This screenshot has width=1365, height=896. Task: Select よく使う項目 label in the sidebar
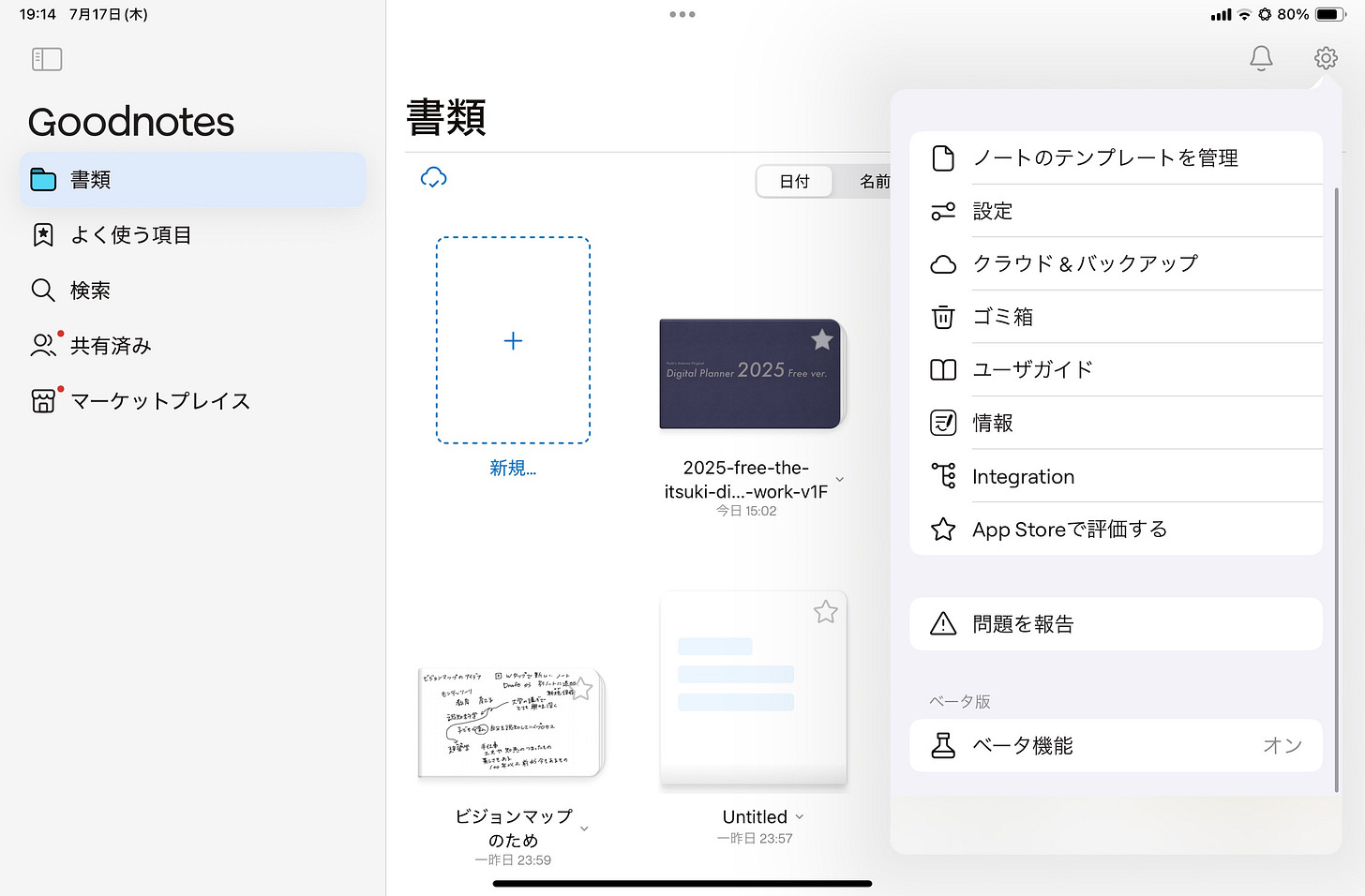131,235
